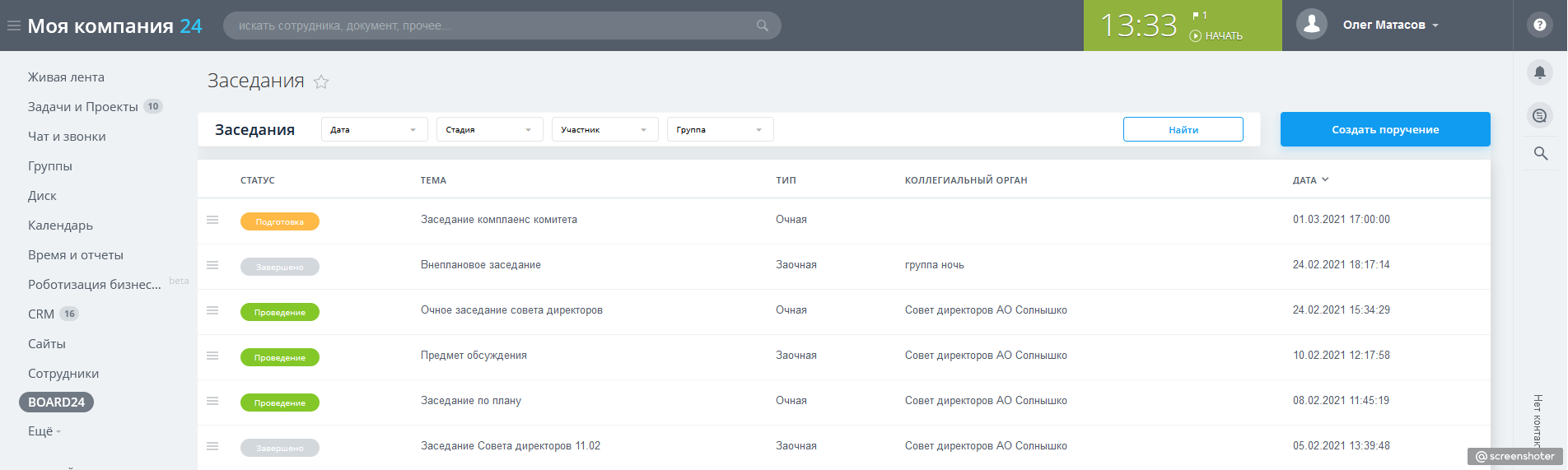This screenshot has width=1568, height=470.
Task: Start the workday with Начать button
Action: pyautogui.click(x=1216, y=36)
